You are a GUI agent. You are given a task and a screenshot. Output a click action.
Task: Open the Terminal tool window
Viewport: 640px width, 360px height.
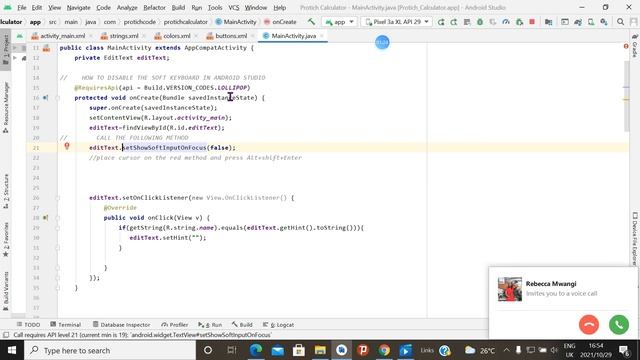66,324
